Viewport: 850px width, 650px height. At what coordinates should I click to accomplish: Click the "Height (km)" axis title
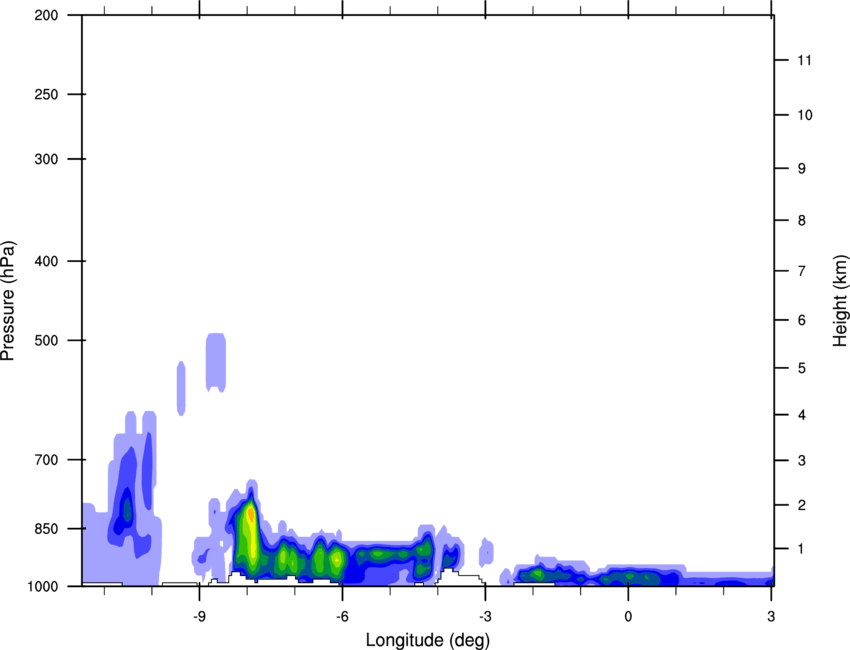point(840,300)
